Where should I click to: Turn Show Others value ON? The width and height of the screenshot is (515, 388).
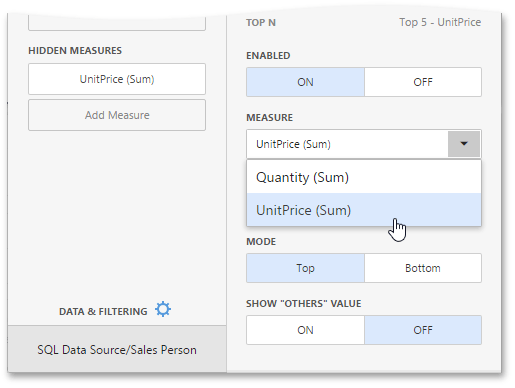click(305, 330)
